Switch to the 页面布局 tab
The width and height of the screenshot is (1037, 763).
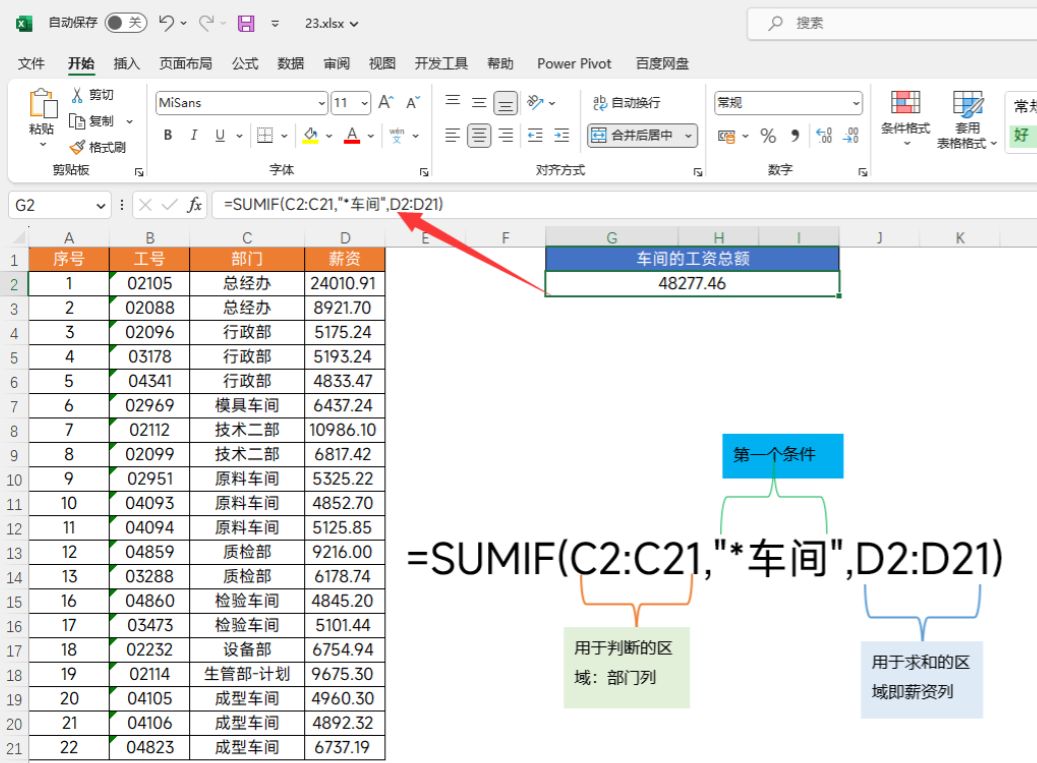[186, 63]
